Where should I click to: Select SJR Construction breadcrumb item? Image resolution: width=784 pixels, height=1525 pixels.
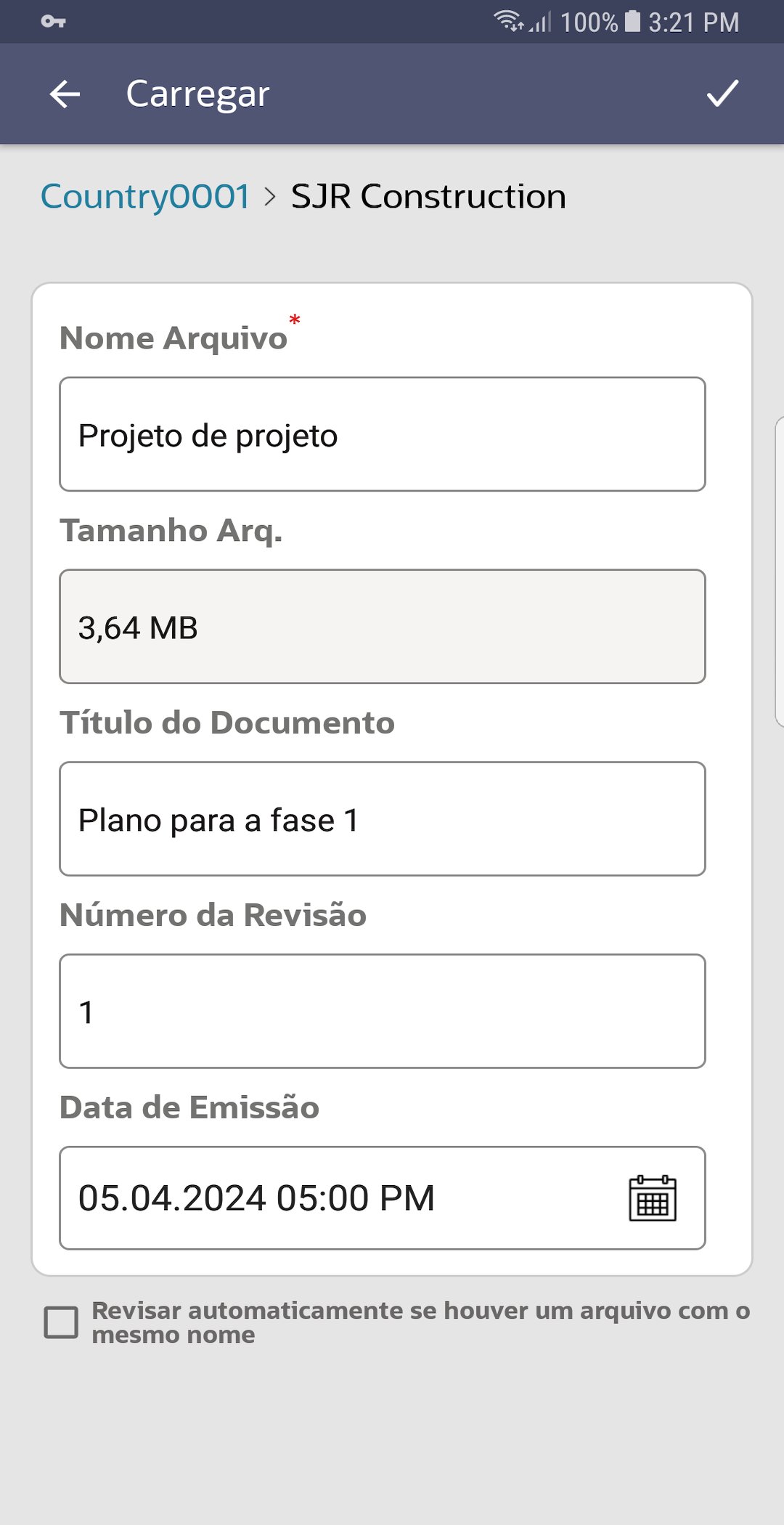click(428, 197)
